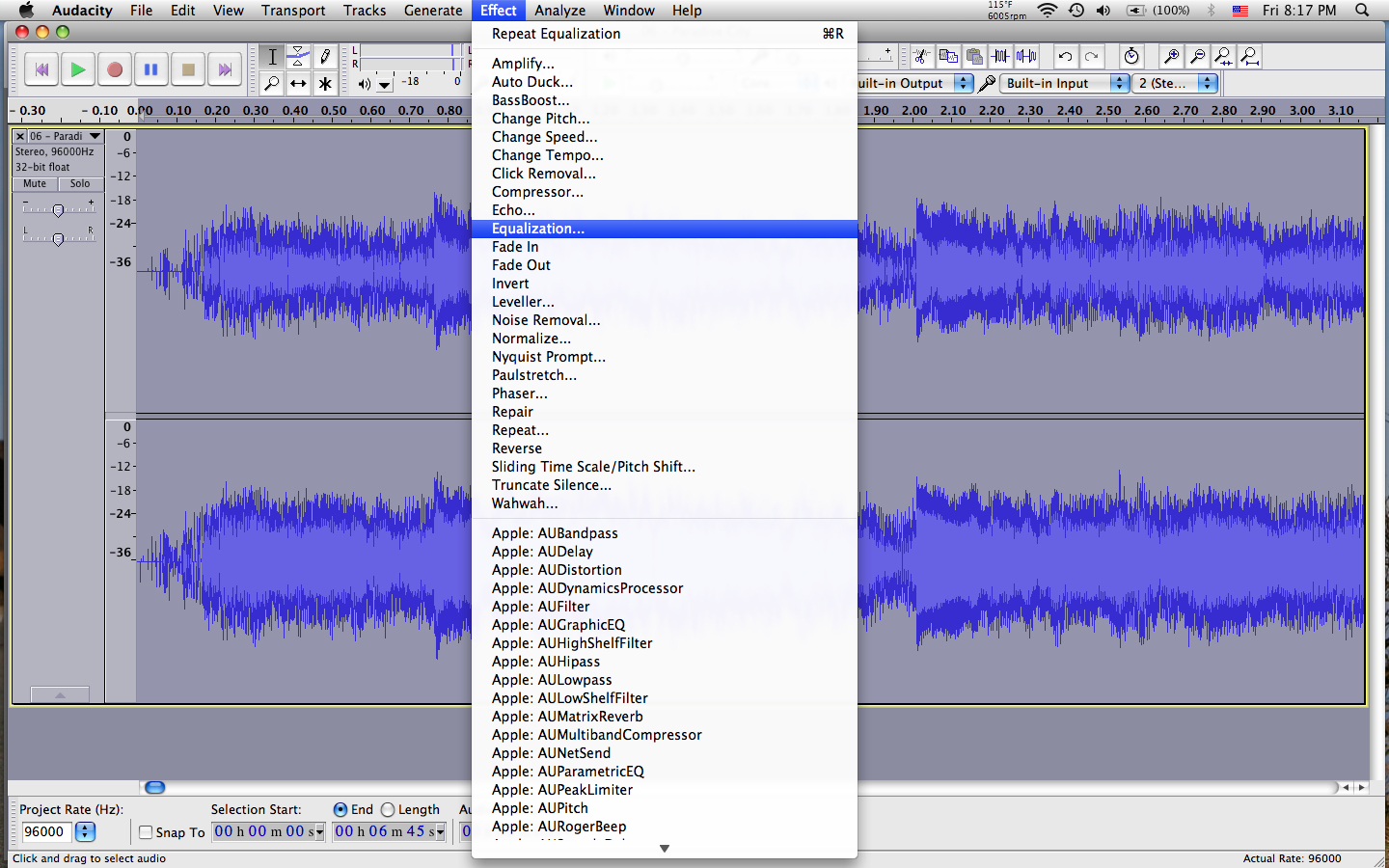Enable the Snap To checkbox
1389x868 pixels.
pos(146,832)
